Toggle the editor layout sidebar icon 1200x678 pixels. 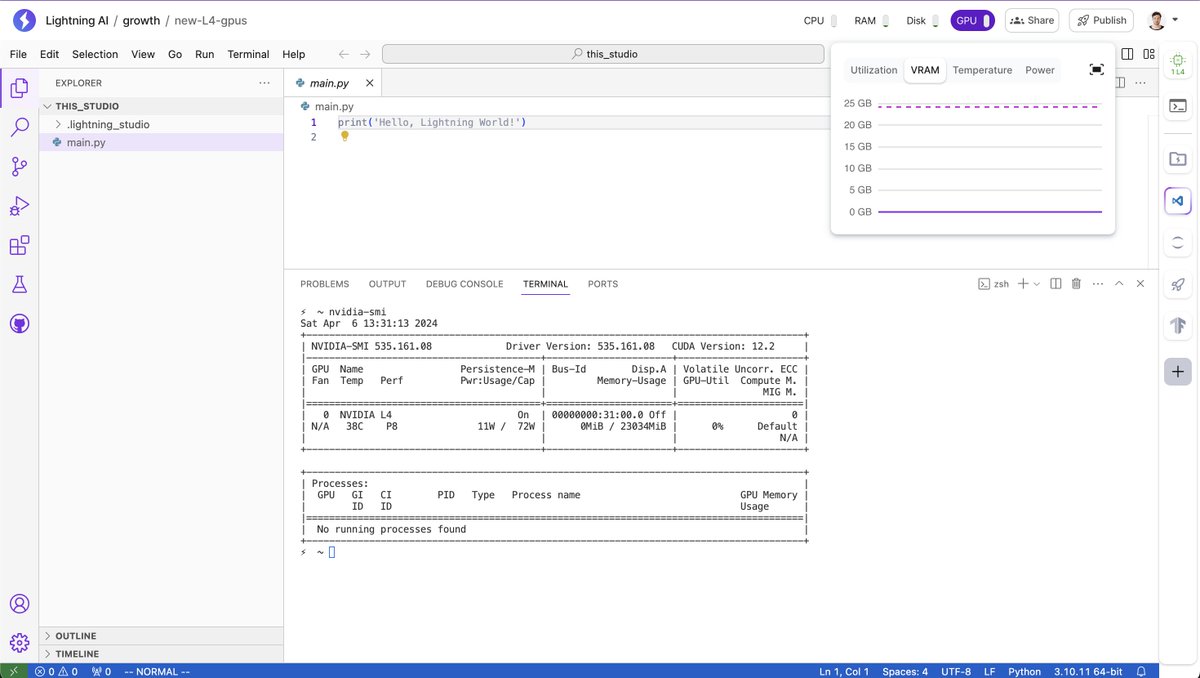click(1127, 54)
